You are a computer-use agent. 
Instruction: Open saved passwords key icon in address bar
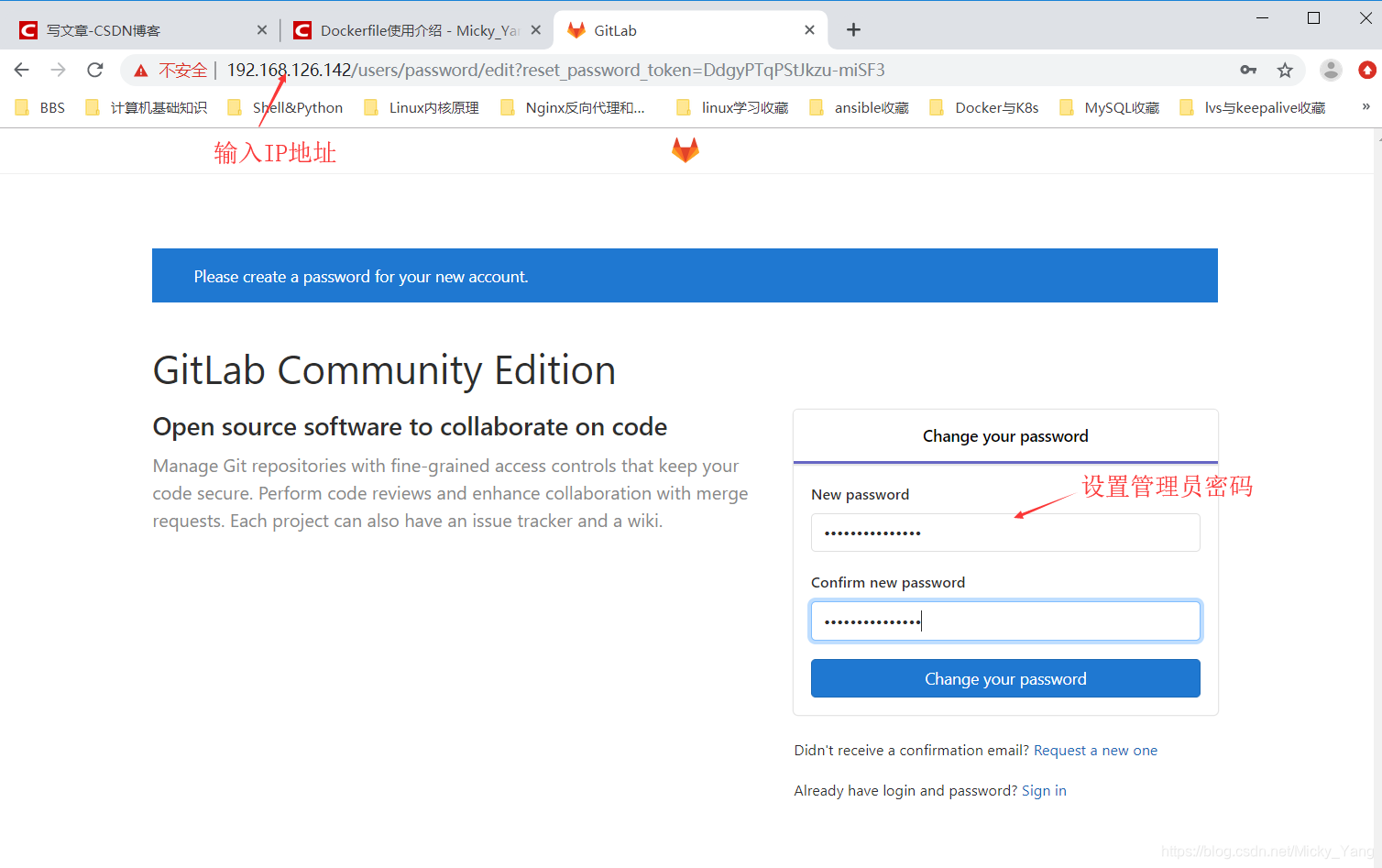pos(1248,70)
